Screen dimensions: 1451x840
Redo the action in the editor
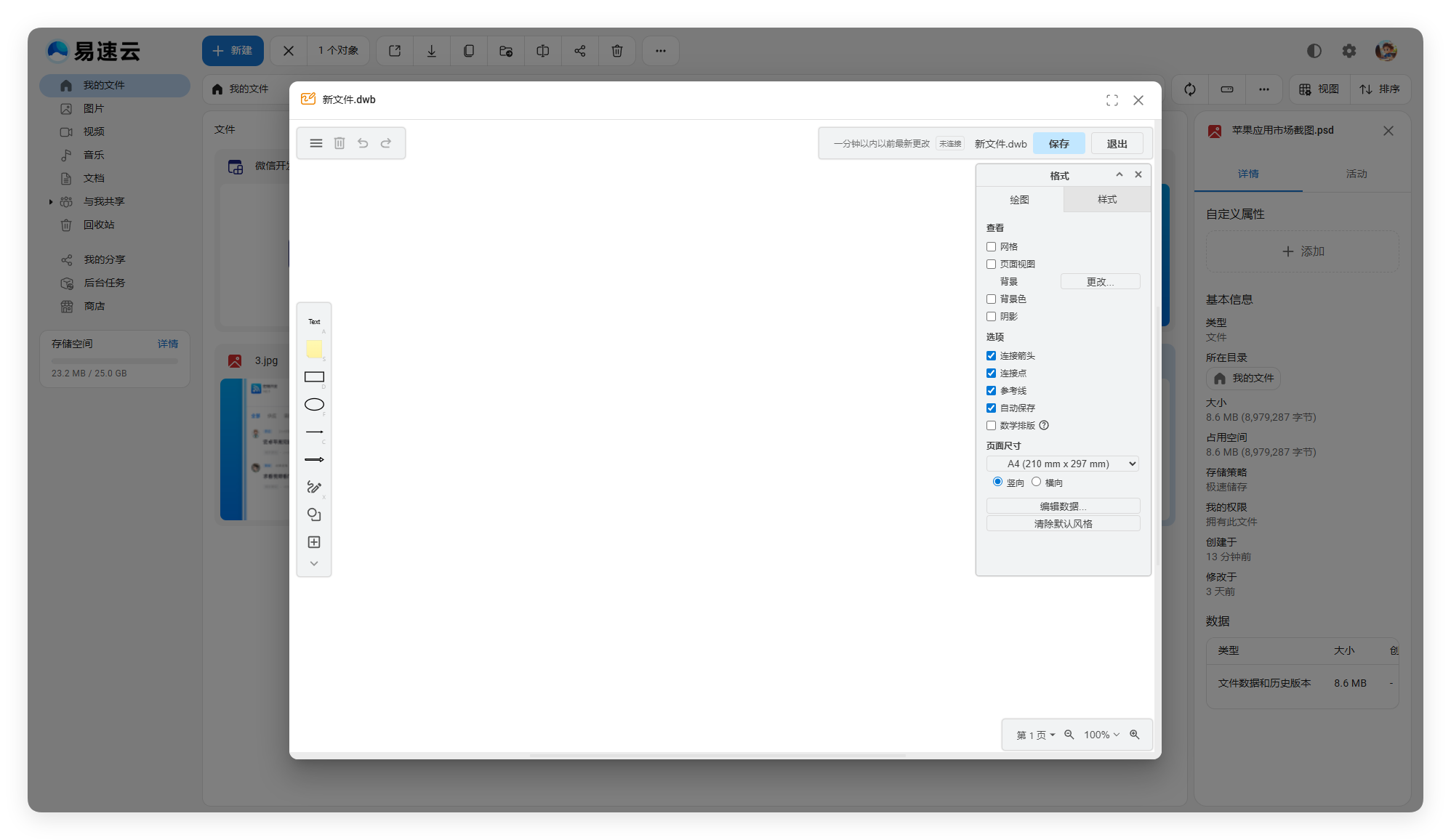(x=386, y=143)
